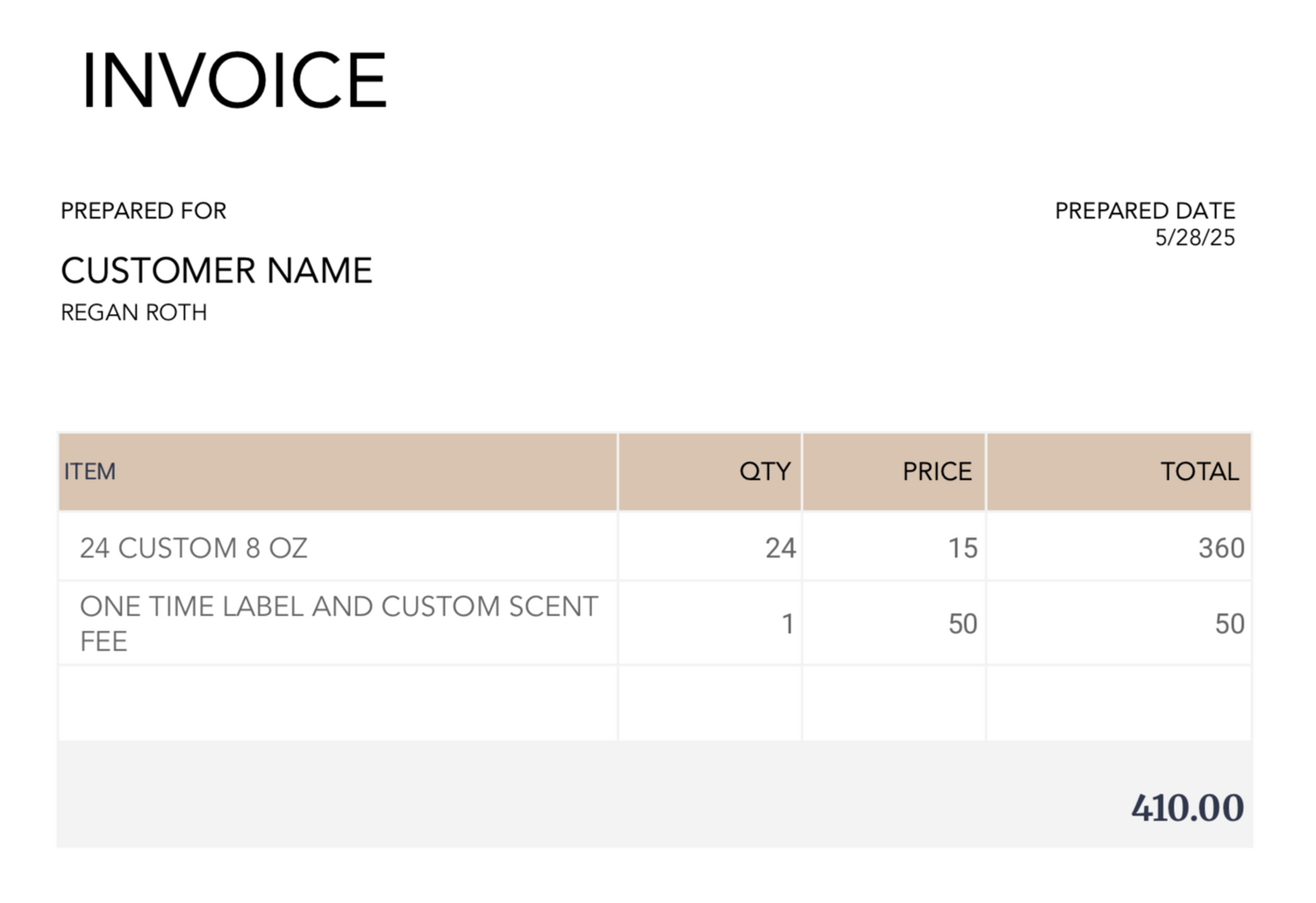Image resolution: width=1316 pixels, height=903 pixels.
Task: Click the empty third row item cell
Action: tap(338, 703)
